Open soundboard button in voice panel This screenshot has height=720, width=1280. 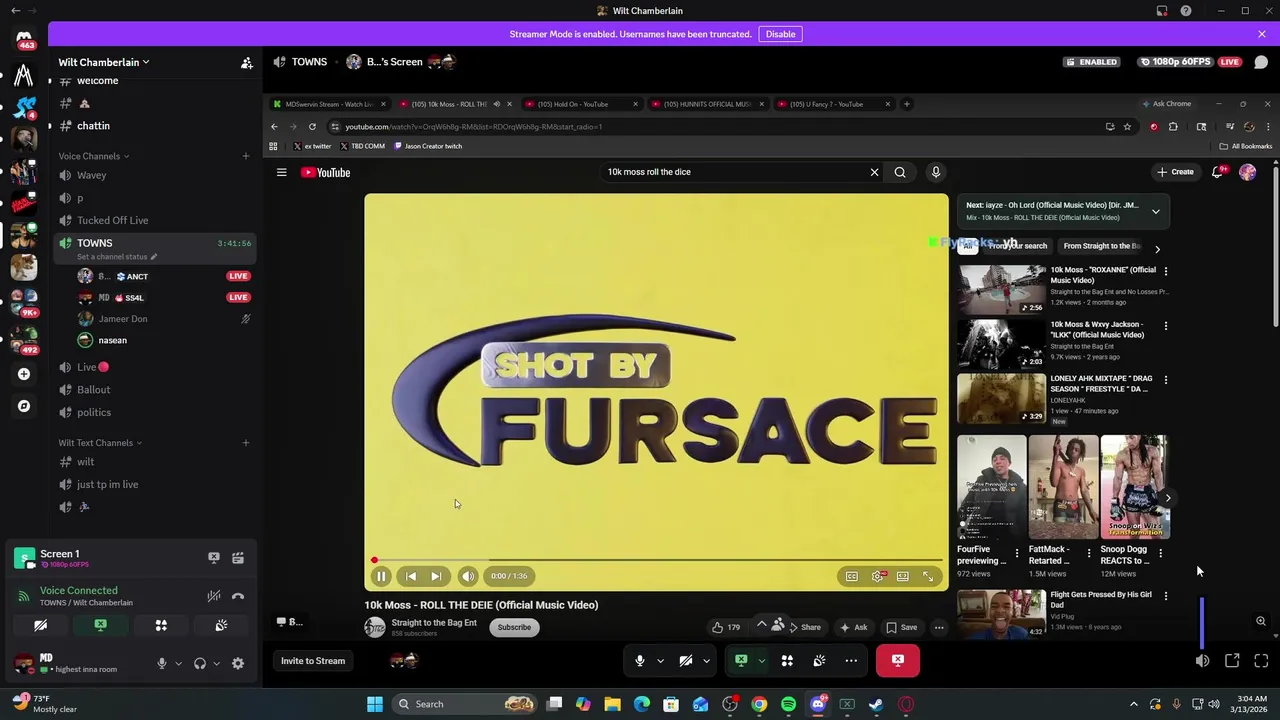221,626
